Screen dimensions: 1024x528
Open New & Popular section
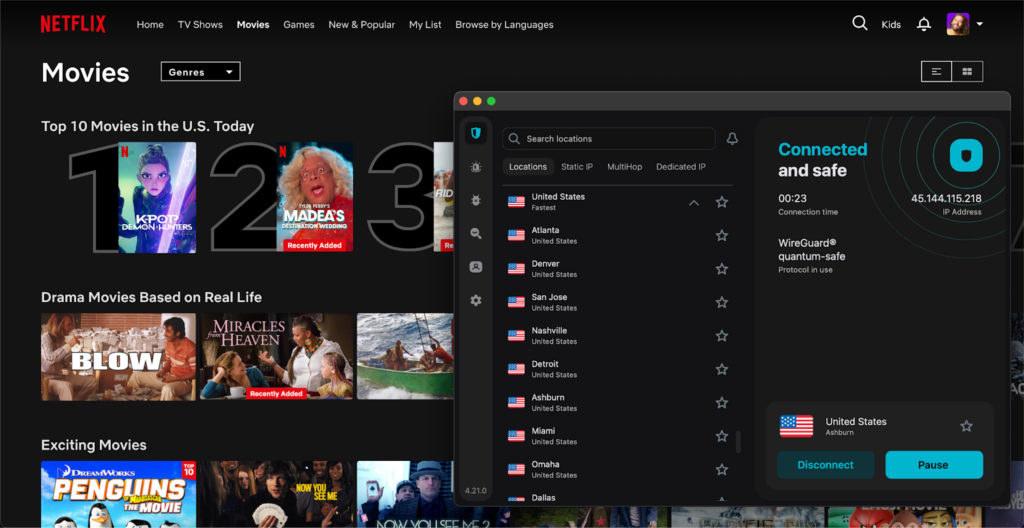[x=362, y=25]
